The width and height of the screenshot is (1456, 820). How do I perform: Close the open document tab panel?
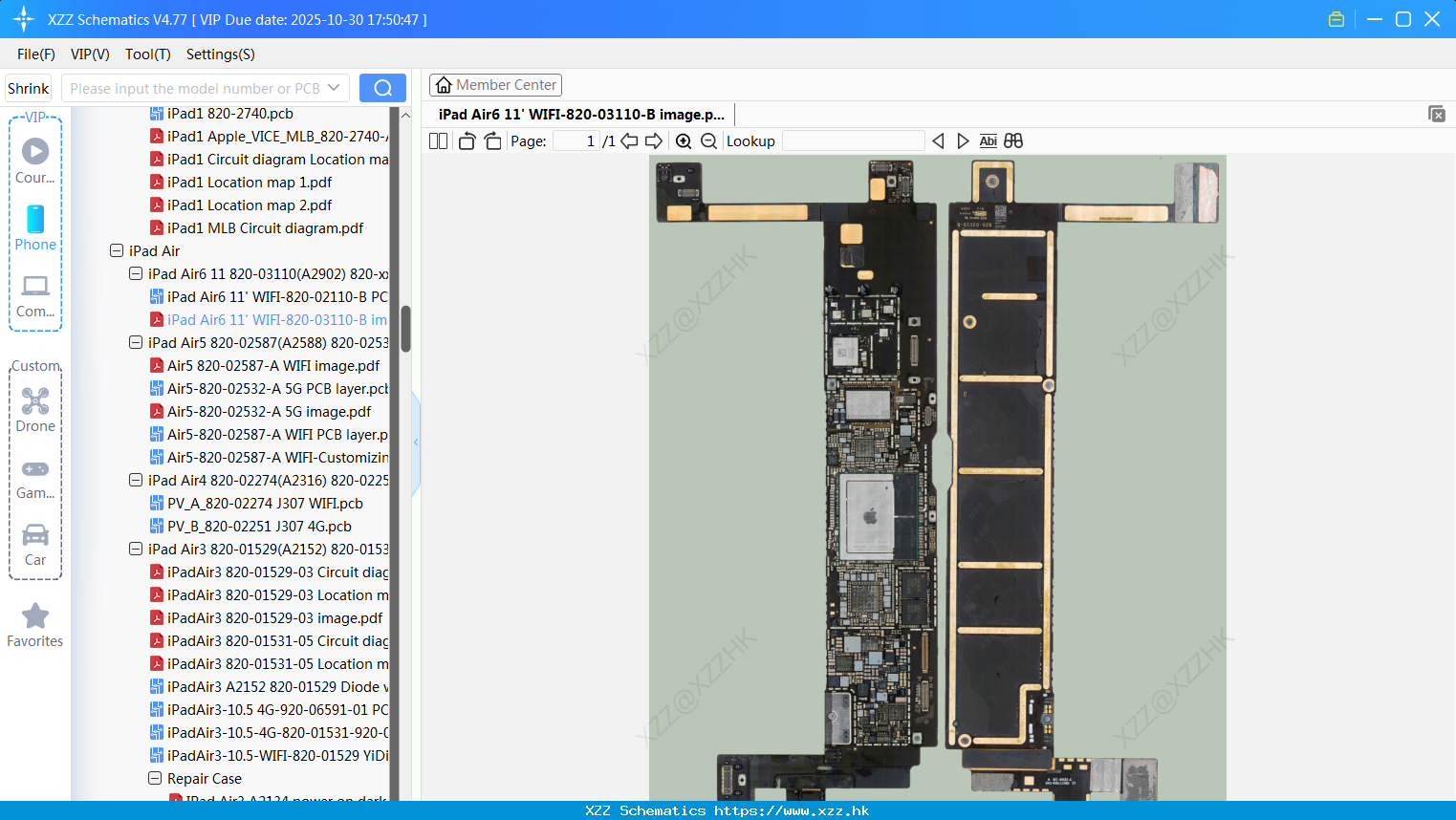pos(1437,114)
